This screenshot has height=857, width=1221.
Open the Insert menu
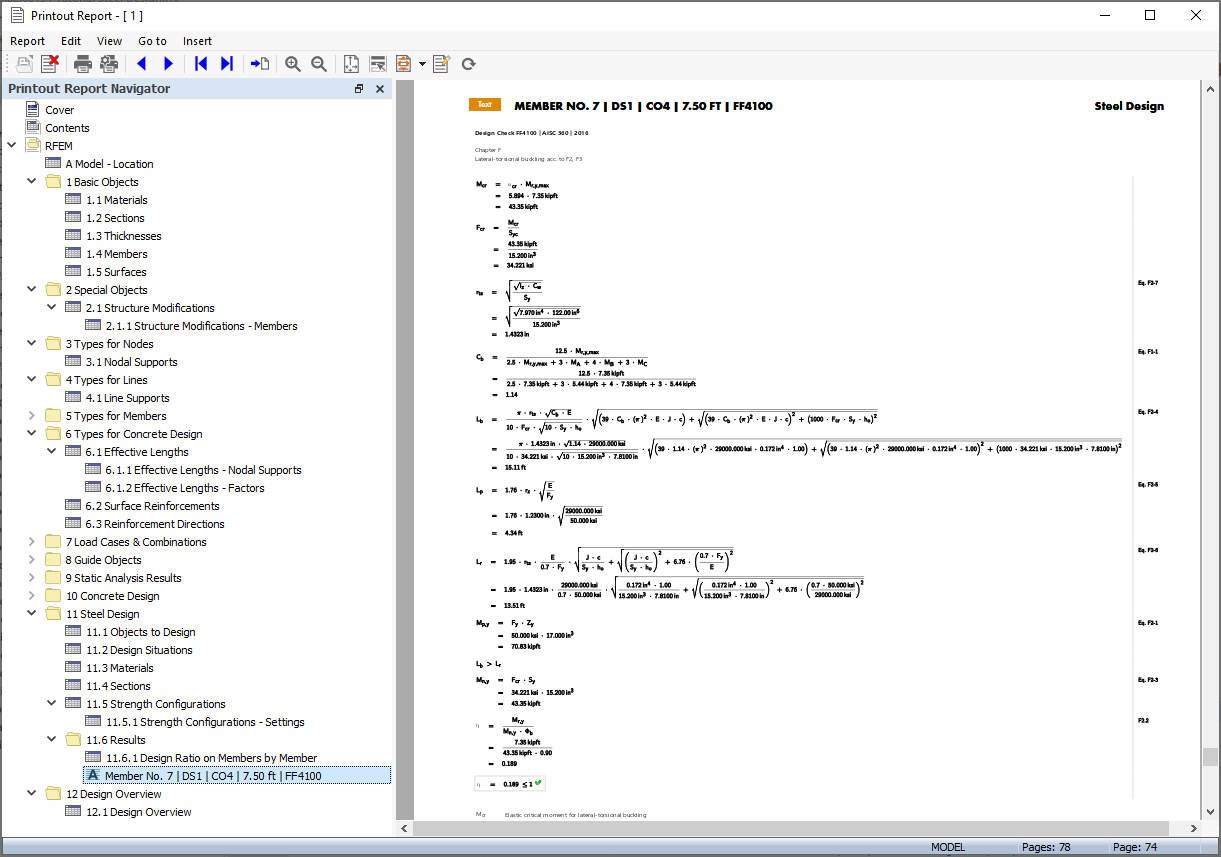click(x=197, y=41)
